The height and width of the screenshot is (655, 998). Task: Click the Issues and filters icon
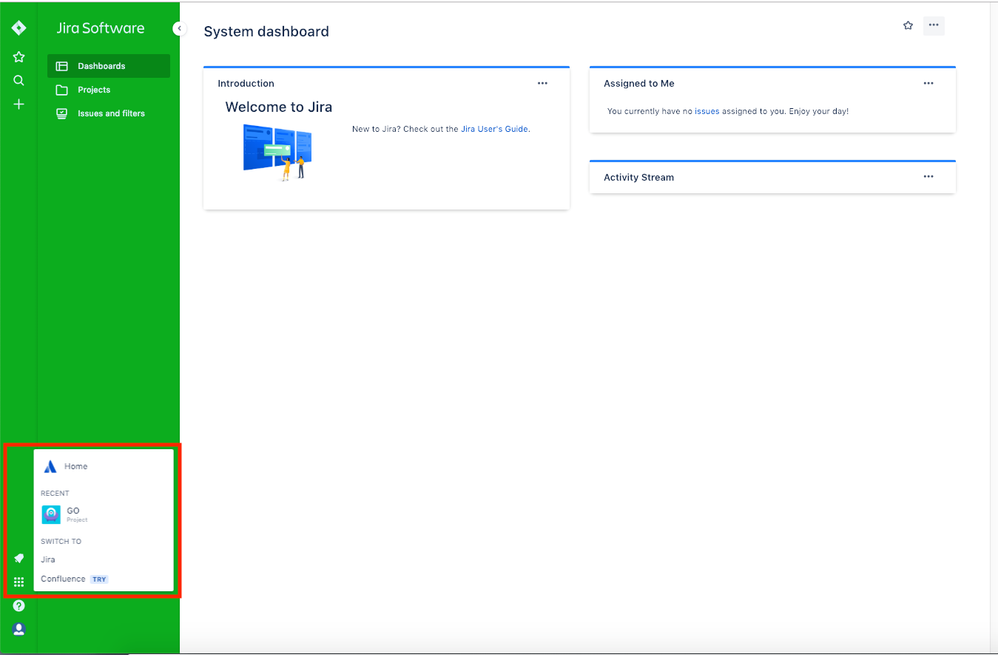[62, 113]
